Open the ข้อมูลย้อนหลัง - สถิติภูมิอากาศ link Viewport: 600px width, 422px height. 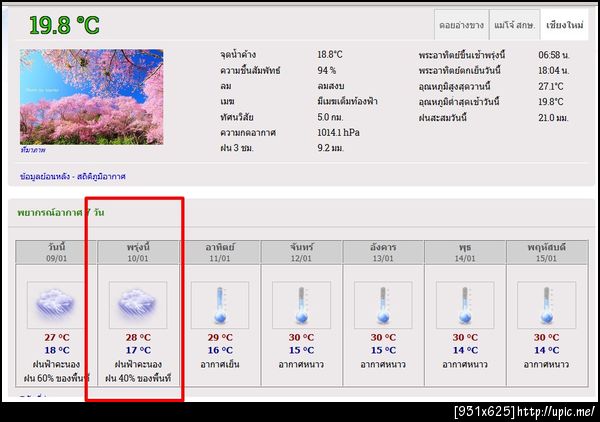pyautogui.click(x=73, y=176)
